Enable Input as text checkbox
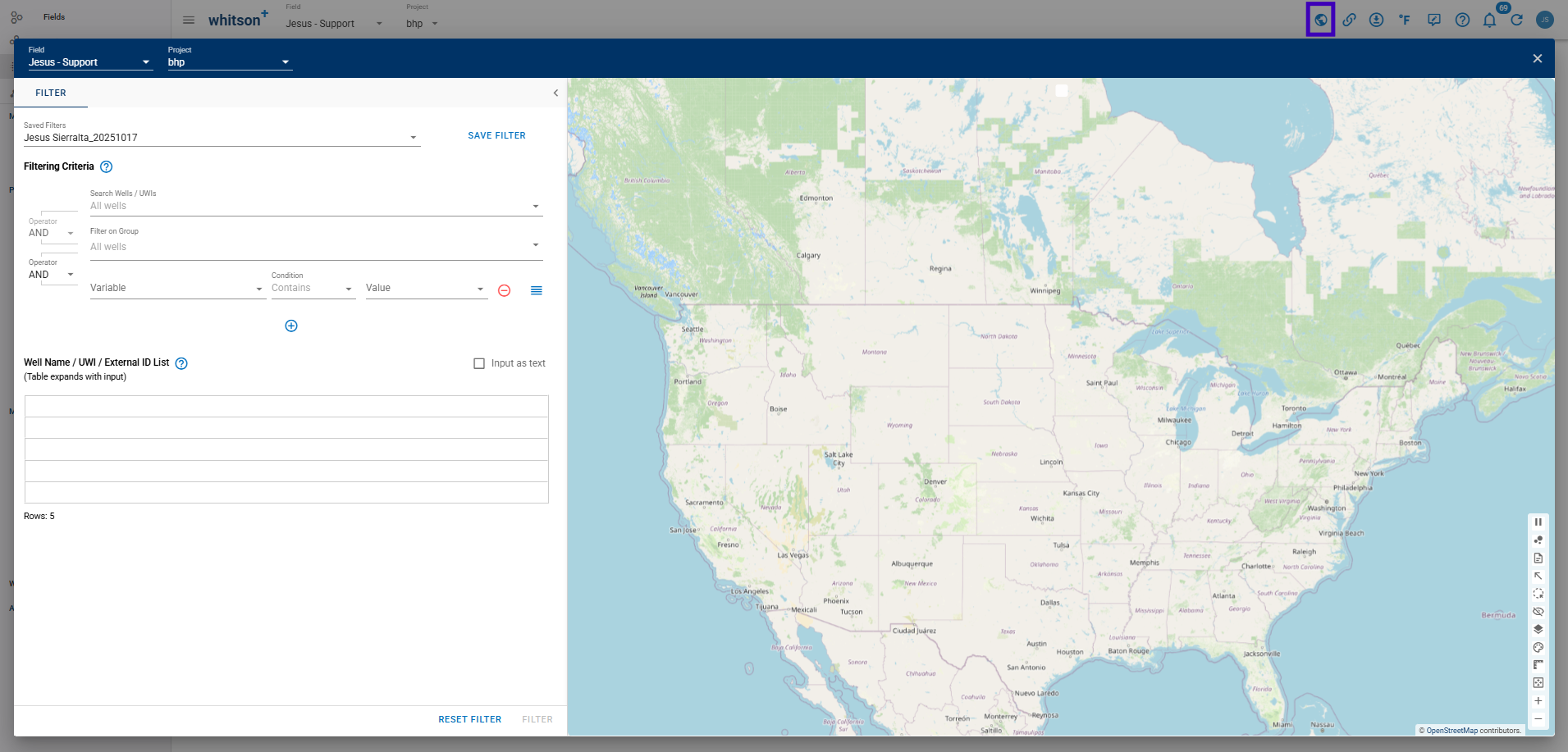Viewport: 1568px width, 752px height. pos(479,363)
